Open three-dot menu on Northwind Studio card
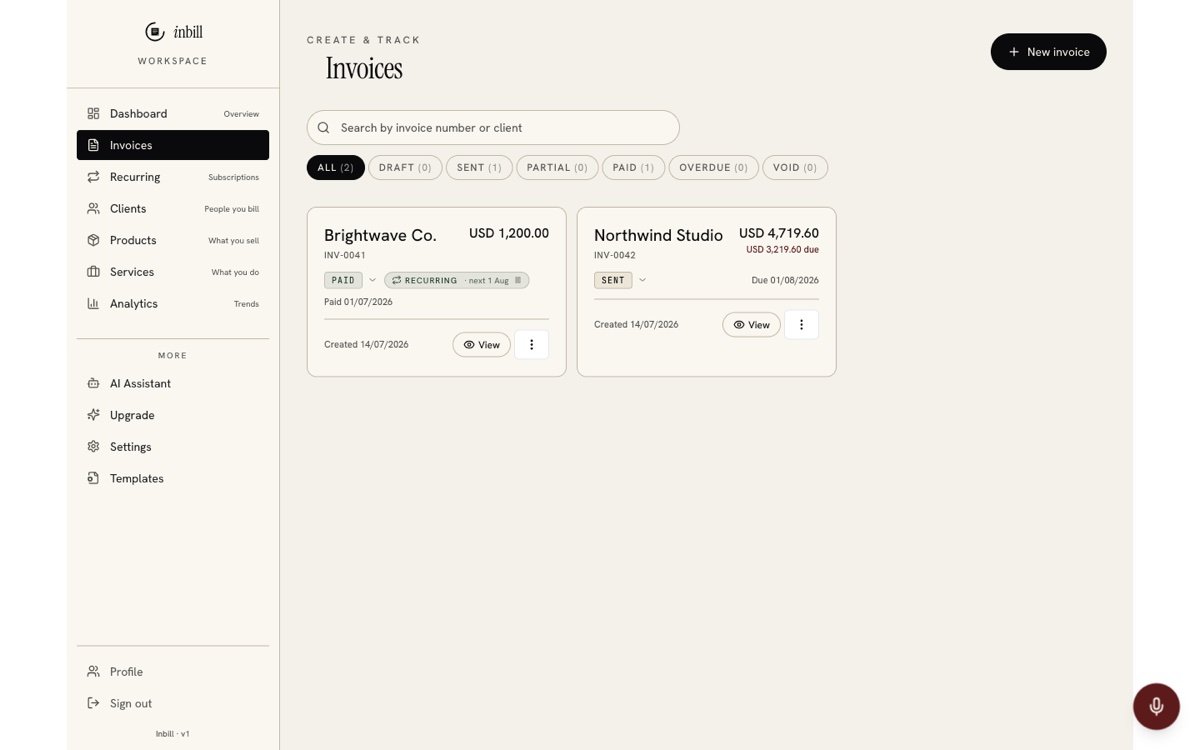This screenshot has height=750, width=1200. 801,325
